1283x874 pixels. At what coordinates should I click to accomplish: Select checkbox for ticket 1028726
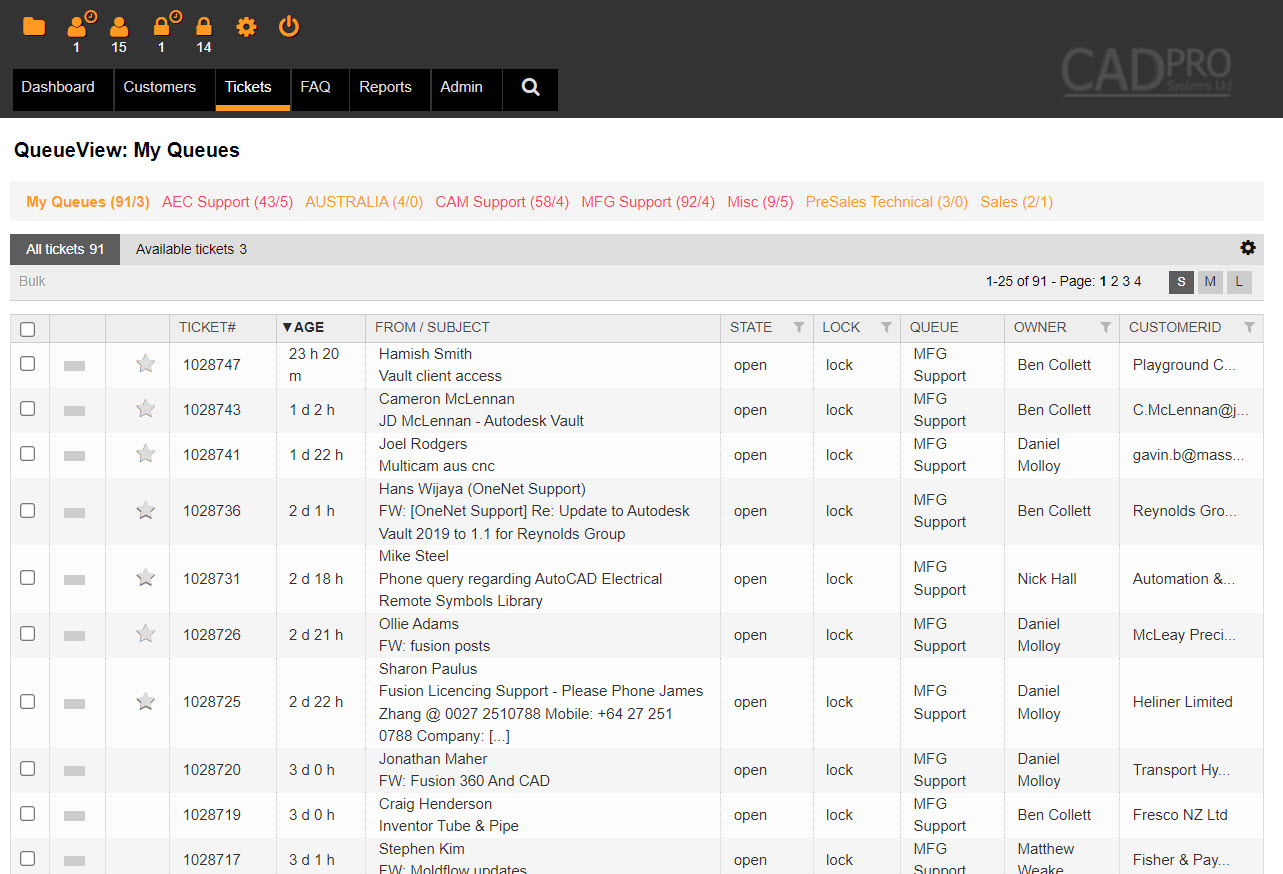click(28, 634)
